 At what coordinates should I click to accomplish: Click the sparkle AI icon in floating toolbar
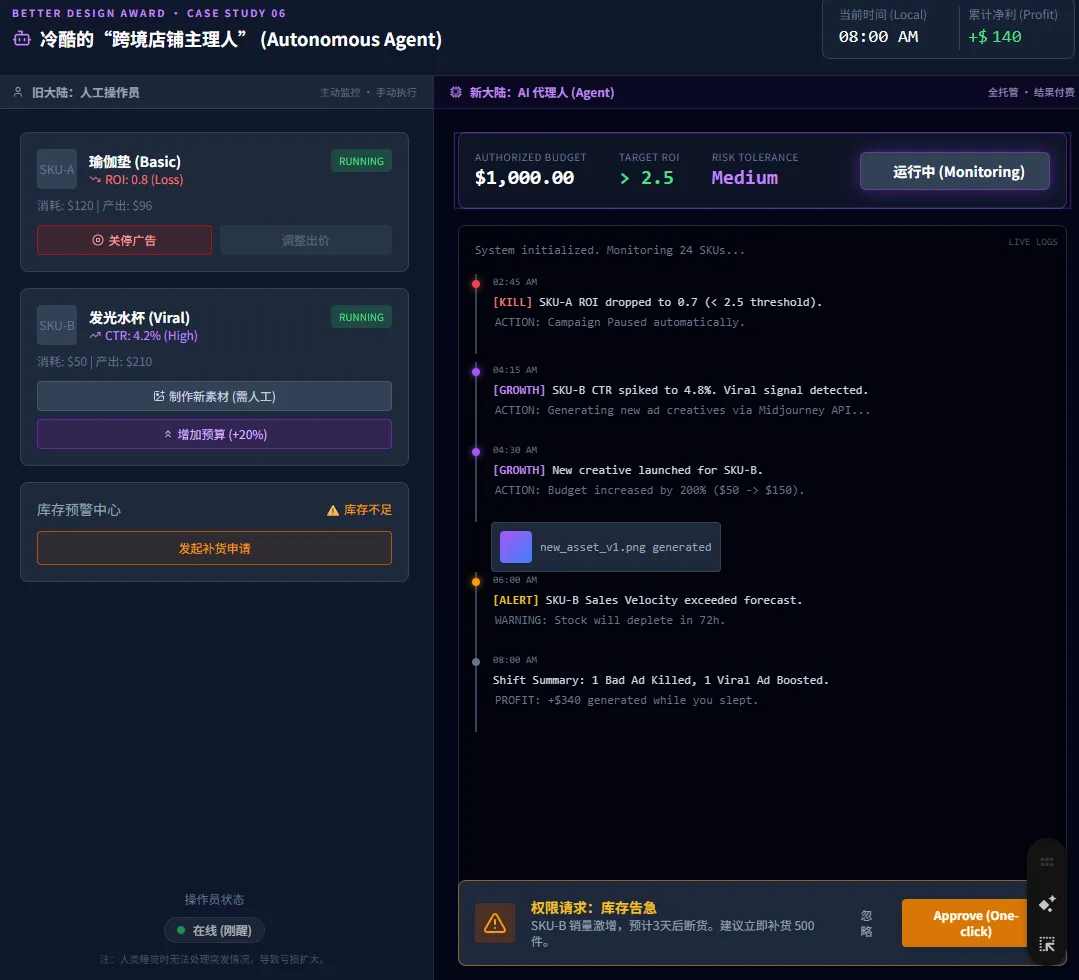[1047, 904]
